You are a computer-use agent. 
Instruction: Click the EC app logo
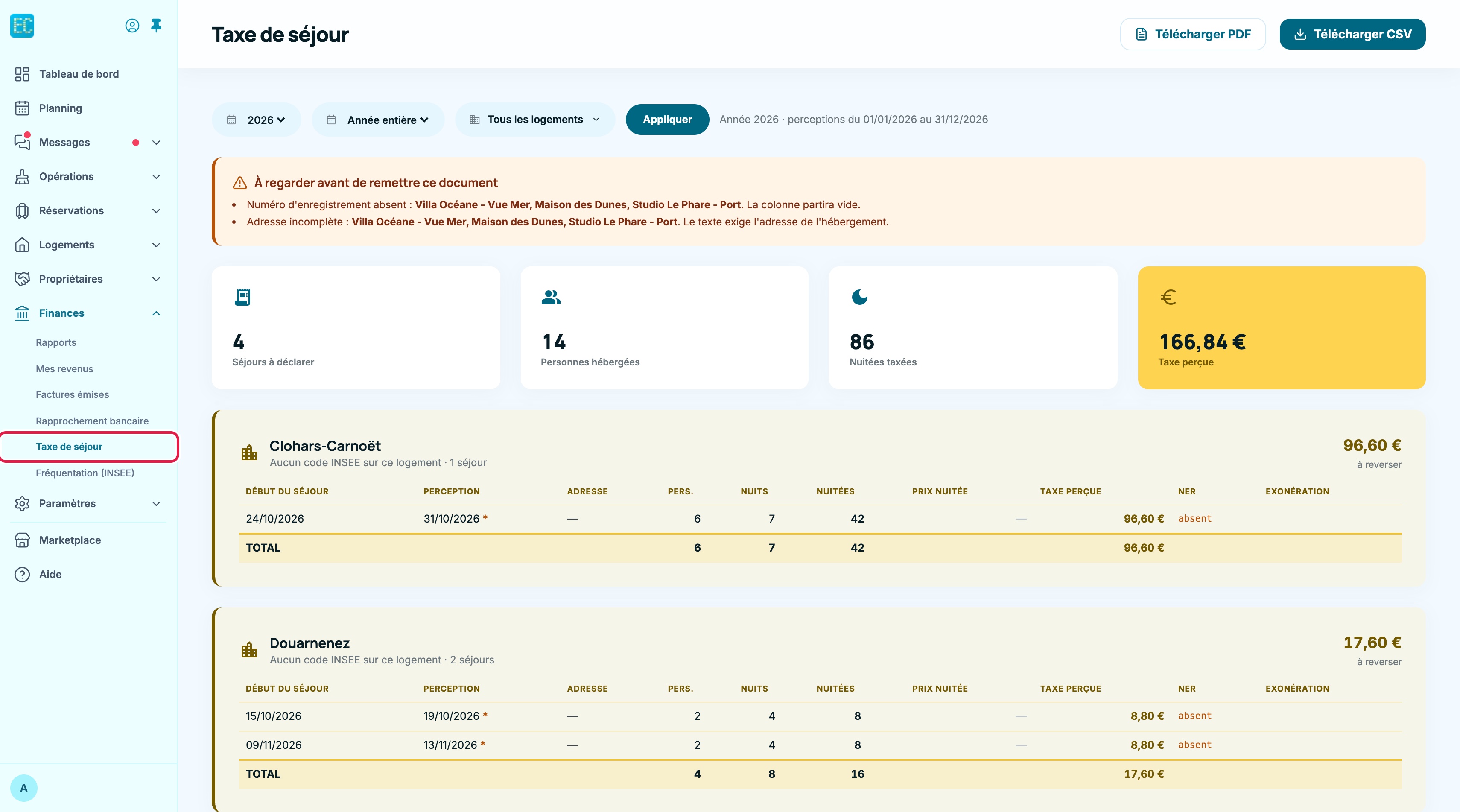tap(22, 26)
